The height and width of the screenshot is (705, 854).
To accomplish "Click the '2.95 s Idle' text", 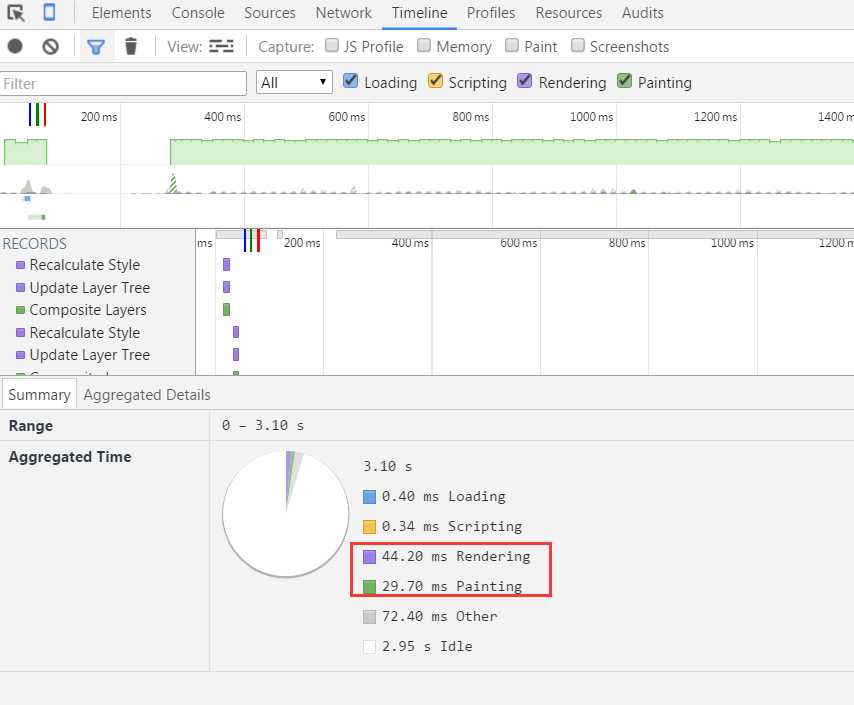I will coord(427,646).
